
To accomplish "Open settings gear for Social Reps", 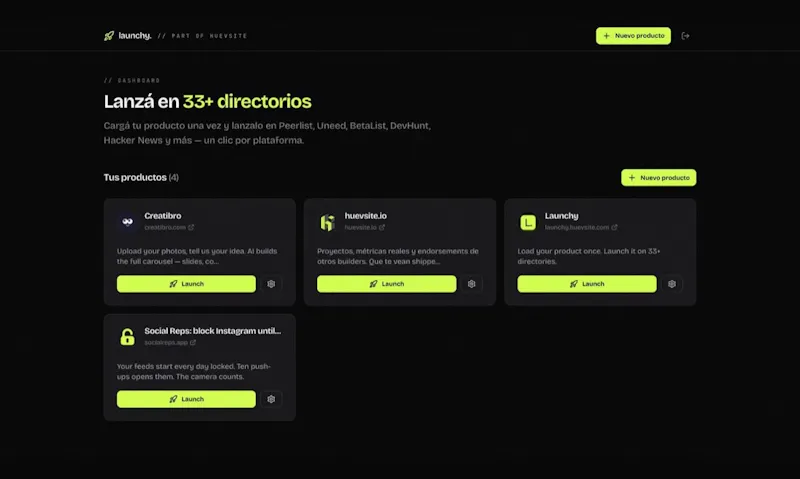I will pyautogui.click(x=271, y=399).
